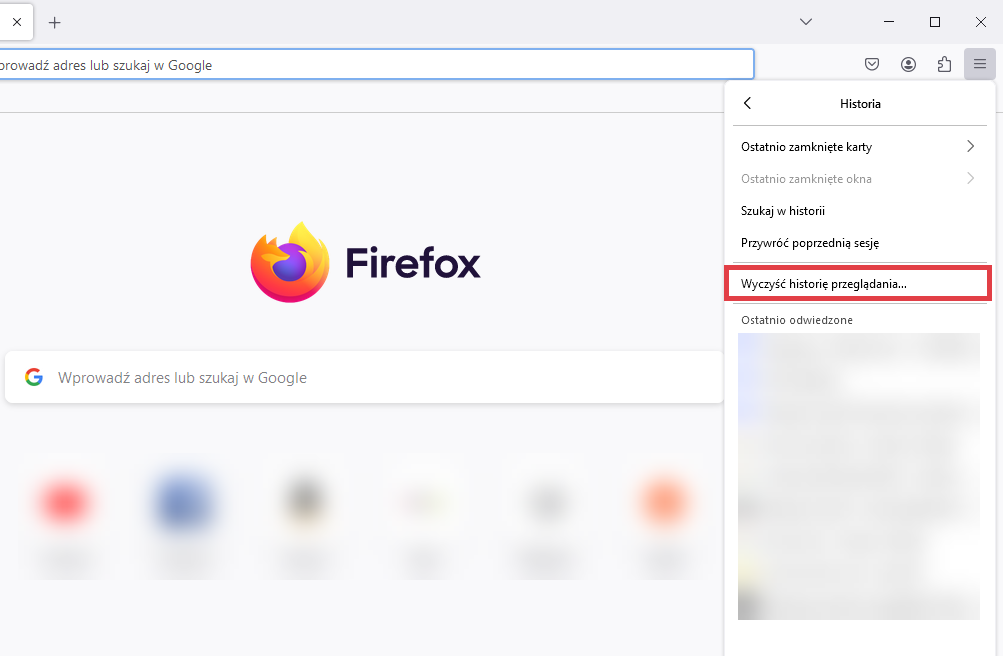The height and width of the screenshot is (656, 1003).
Task: Focus the address bar at the top
Action: pos(376,65)
